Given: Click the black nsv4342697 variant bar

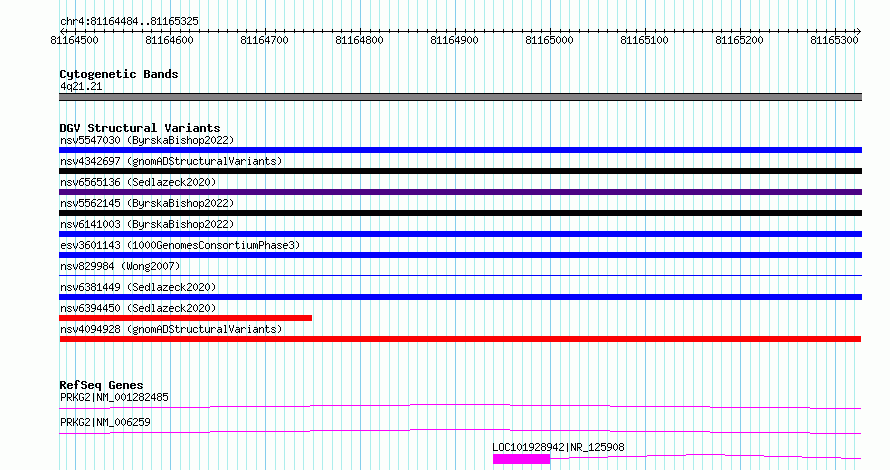Looking at the screenshot, I should coord(460,171).
